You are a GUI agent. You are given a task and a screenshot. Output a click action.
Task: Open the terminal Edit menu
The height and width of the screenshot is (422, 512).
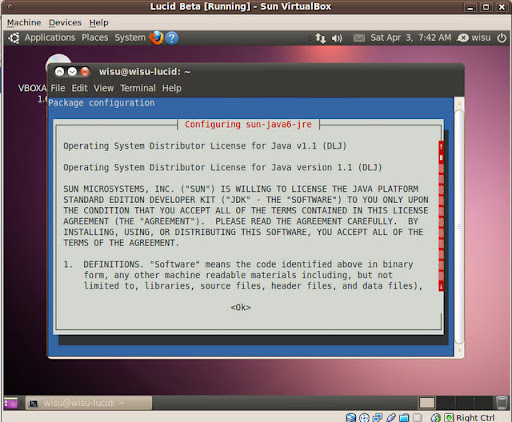(x=79, y=88)
